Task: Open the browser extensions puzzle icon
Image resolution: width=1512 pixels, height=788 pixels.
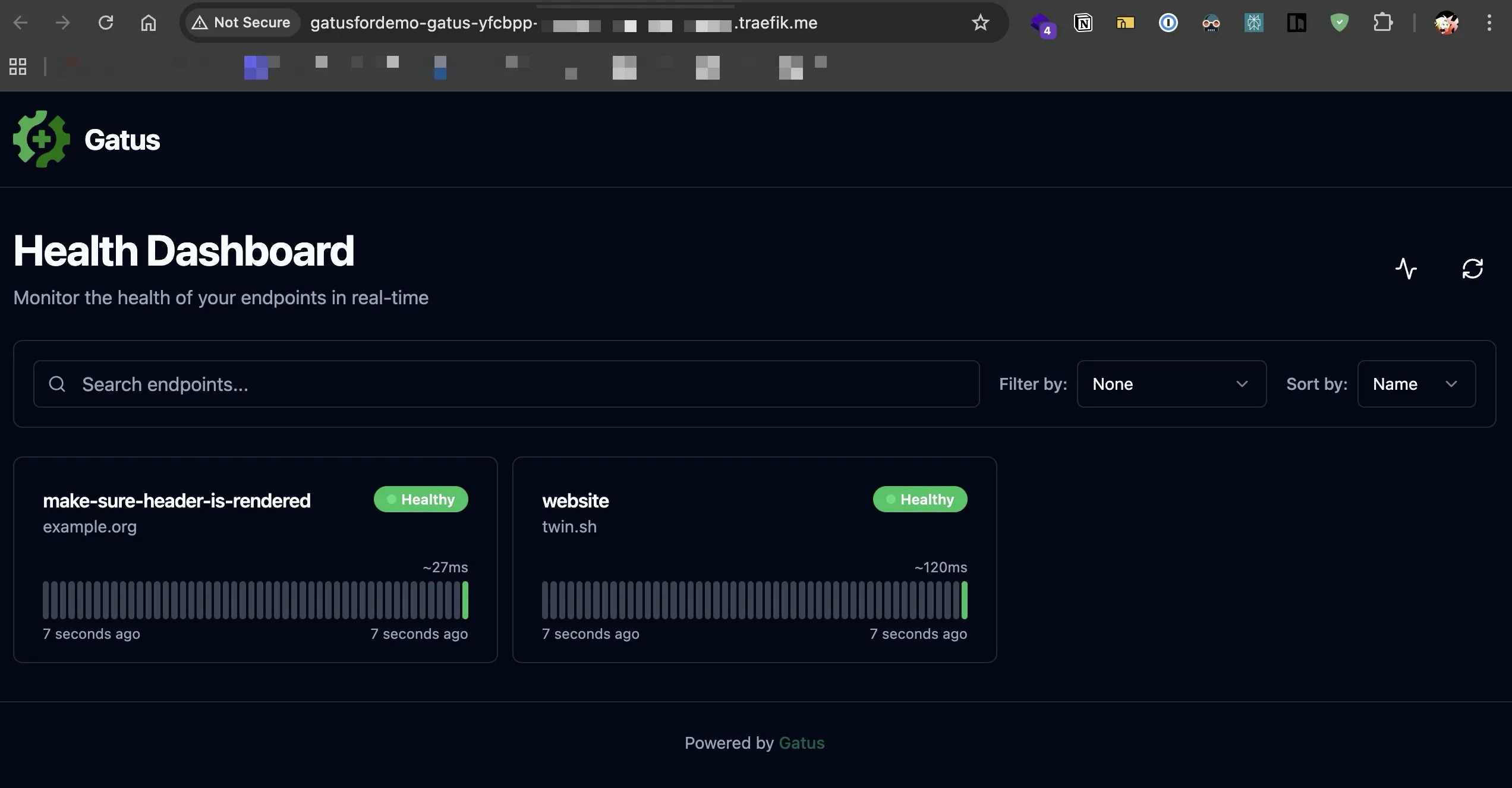Action: click(x=1383, y=23)
